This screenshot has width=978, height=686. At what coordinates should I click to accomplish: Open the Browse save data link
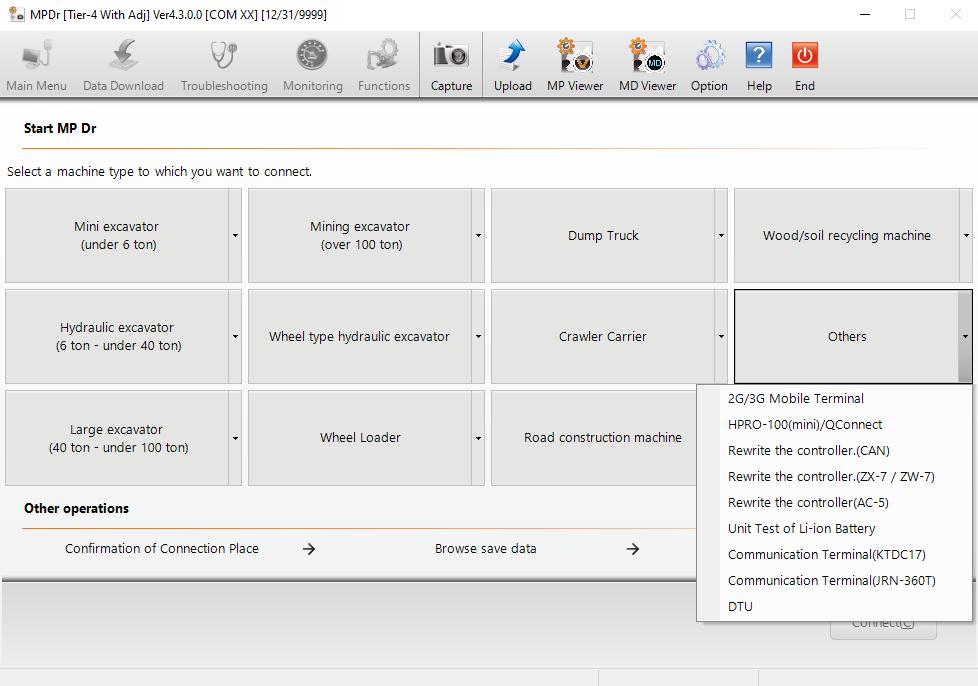[485, 549]
